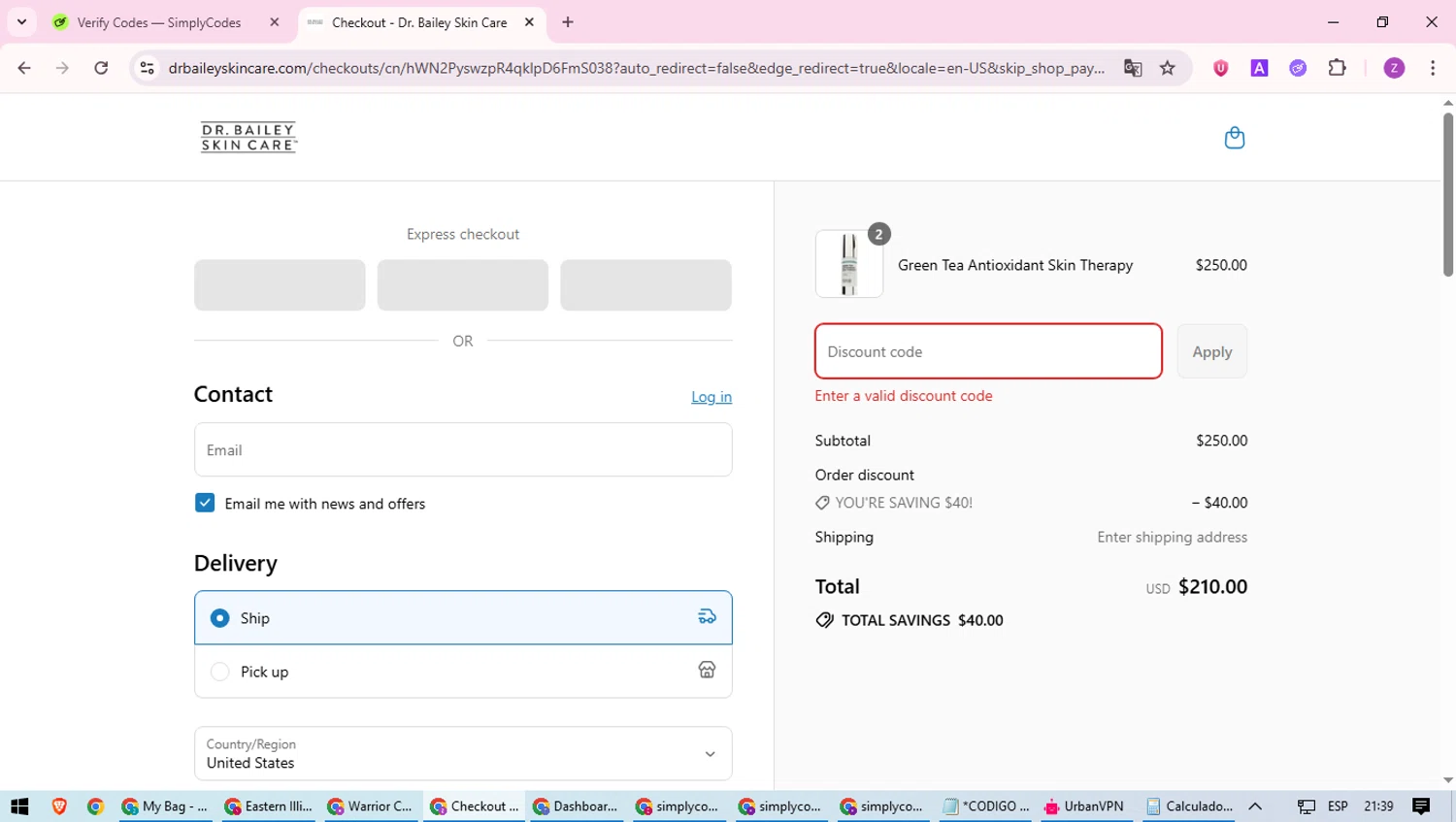Go back to the previous page
The image size is (1456, 822).
coord(24,68)
